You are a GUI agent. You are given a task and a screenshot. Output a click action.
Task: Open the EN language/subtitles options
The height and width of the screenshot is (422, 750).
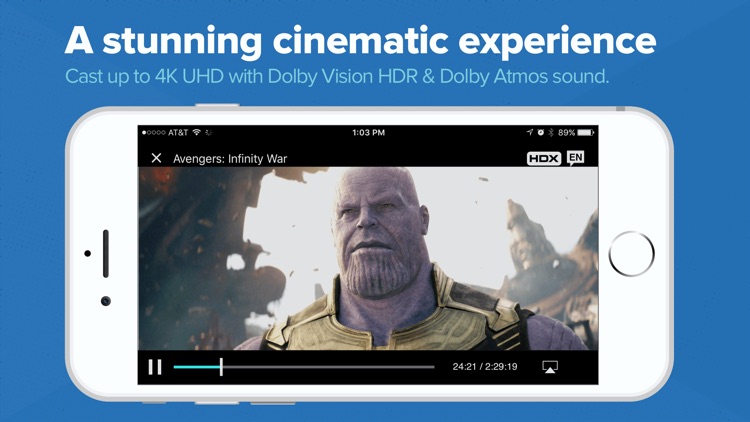[575, 157]
